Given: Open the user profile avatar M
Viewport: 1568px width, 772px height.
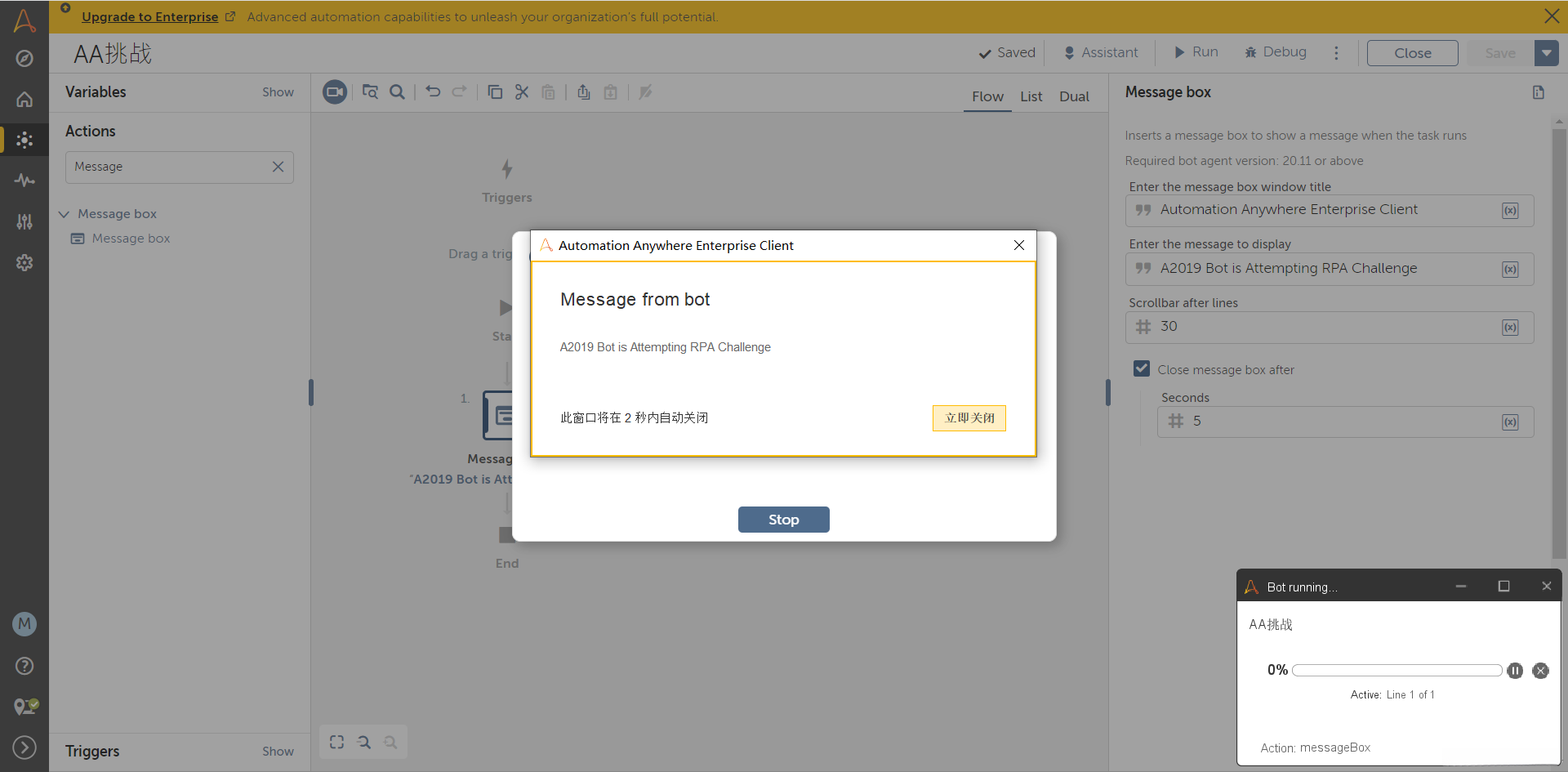Looking at the screenshot, I should 24,624.
